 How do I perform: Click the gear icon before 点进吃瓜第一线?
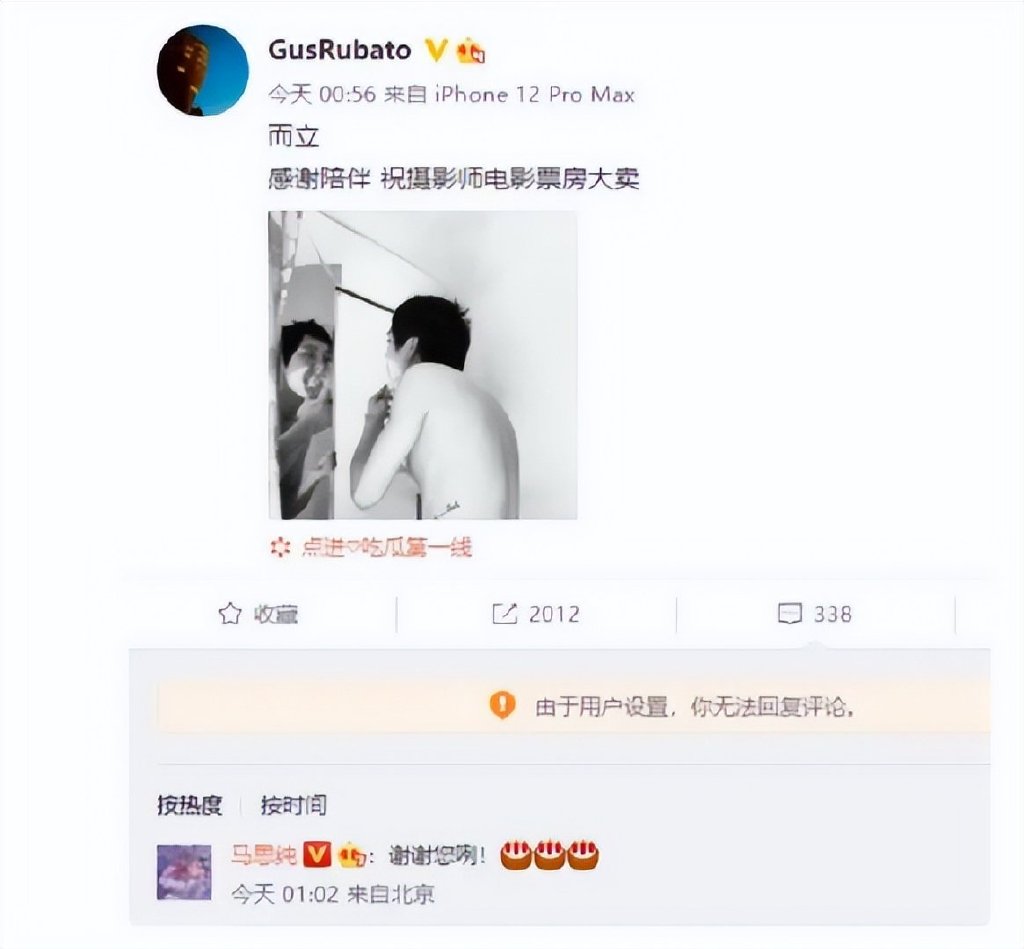[x=280, y=547]
